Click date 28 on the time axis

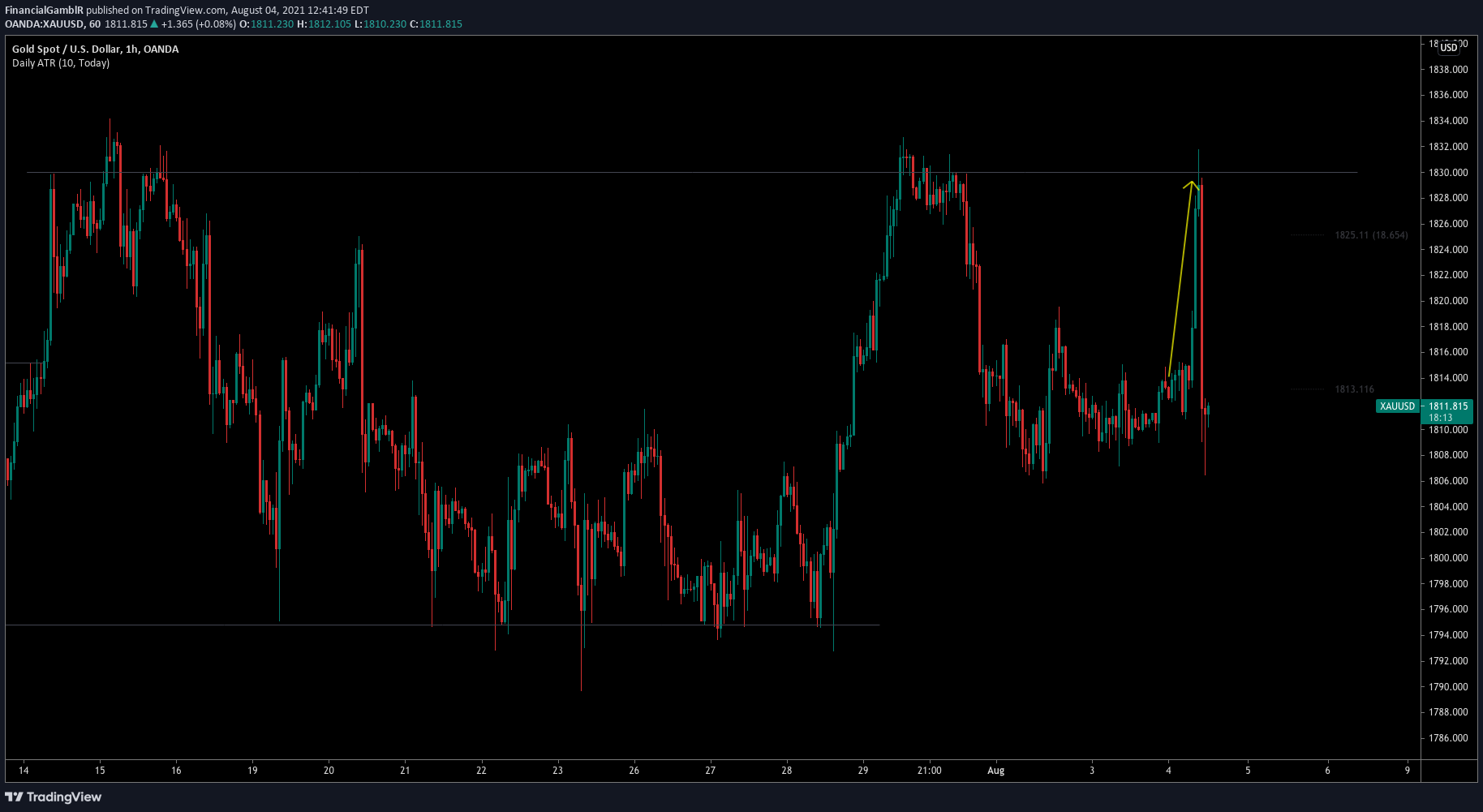(786, 771)
